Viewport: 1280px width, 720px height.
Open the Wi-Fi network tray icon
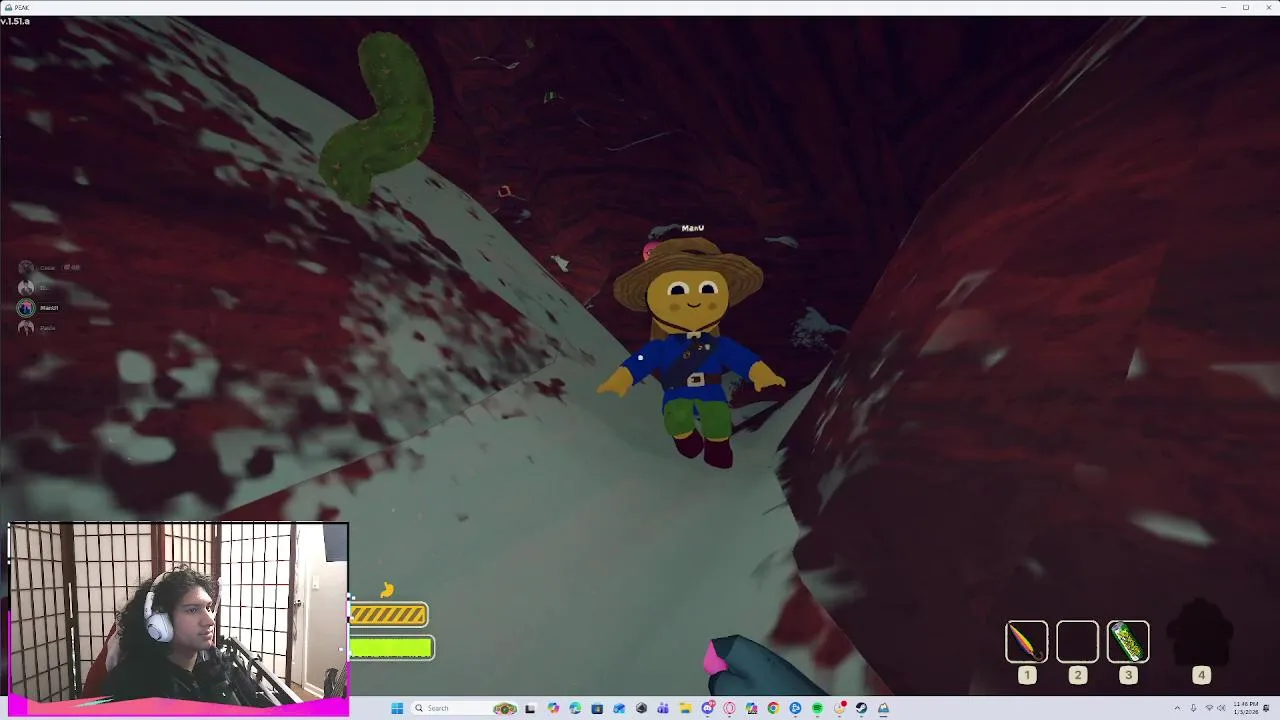1209,708
